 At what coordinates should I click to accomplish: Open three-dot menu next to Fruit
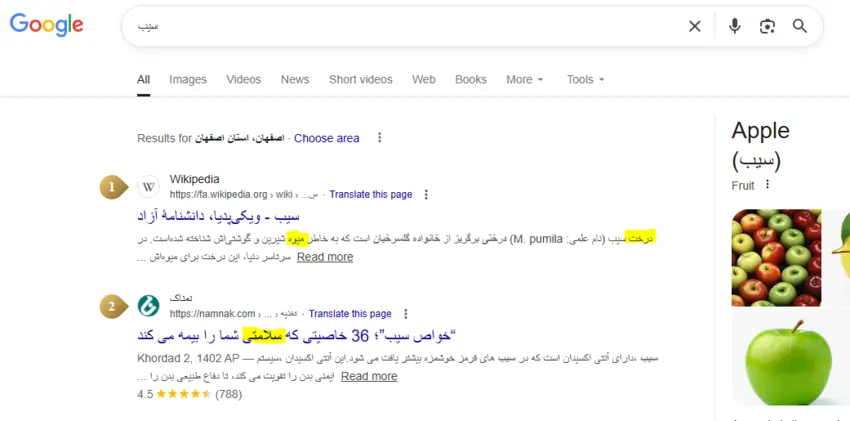click(767, 185)
